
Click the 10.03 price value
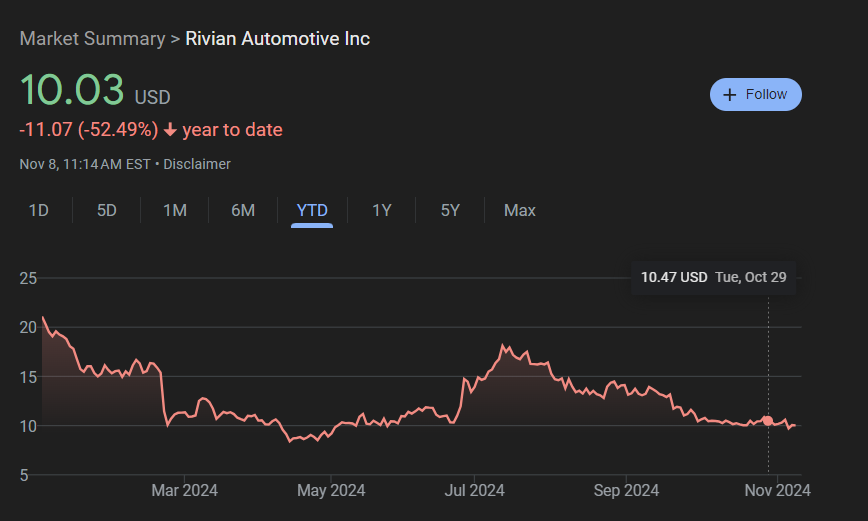[x=72, y=90]
